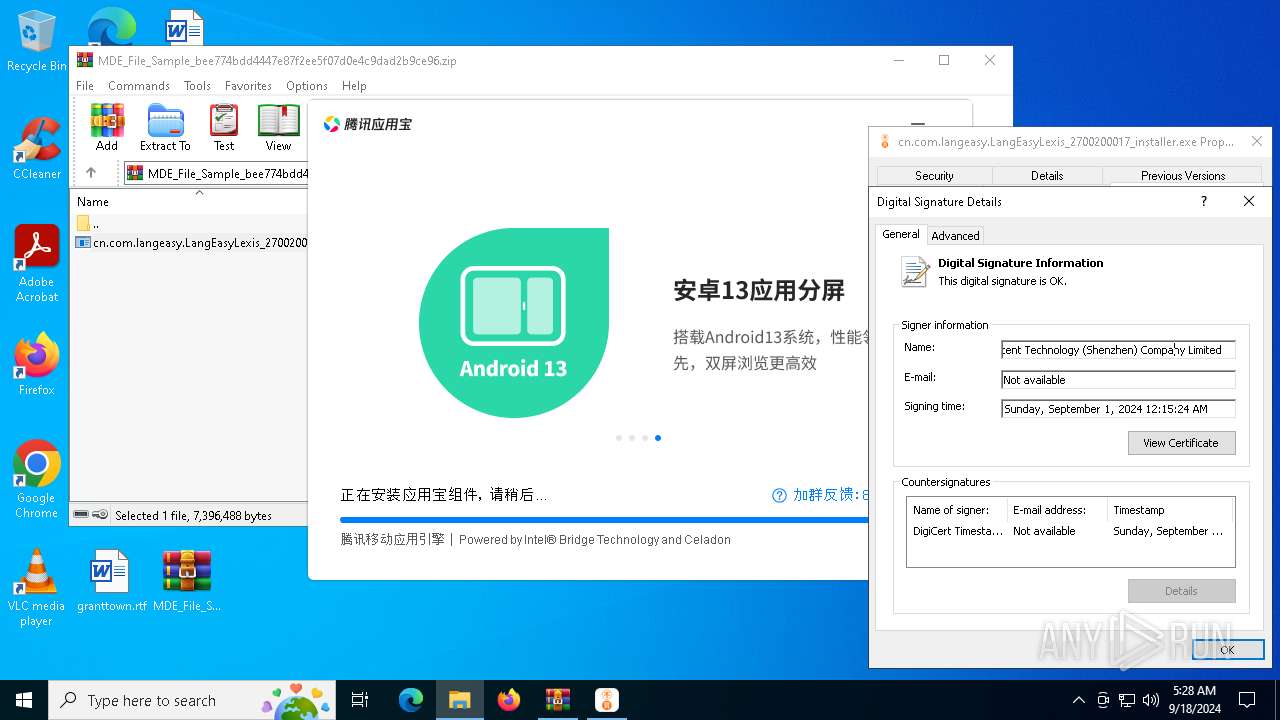Click the installation progress bar
The height and width of the screenshot is (720, 1280).
[x=604, y=520]
